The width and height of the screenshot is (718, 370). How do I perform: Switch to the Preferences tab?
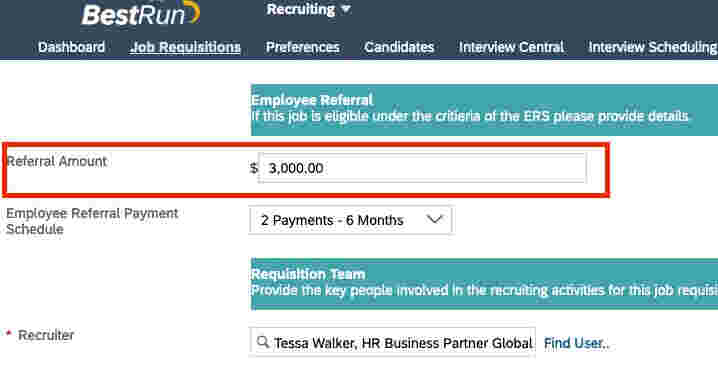[x=303, y=47]
